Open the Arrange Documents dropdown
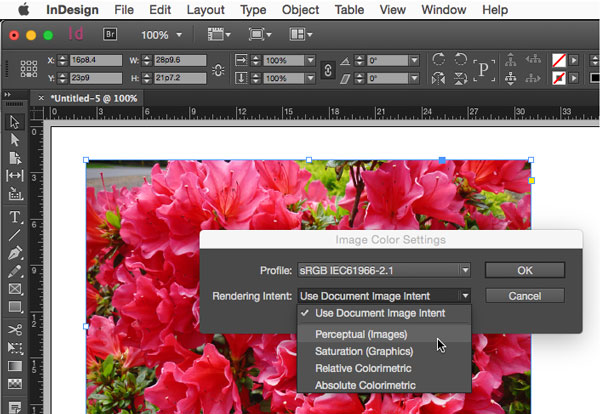This screenshot has width=600, height=414. 301,34
